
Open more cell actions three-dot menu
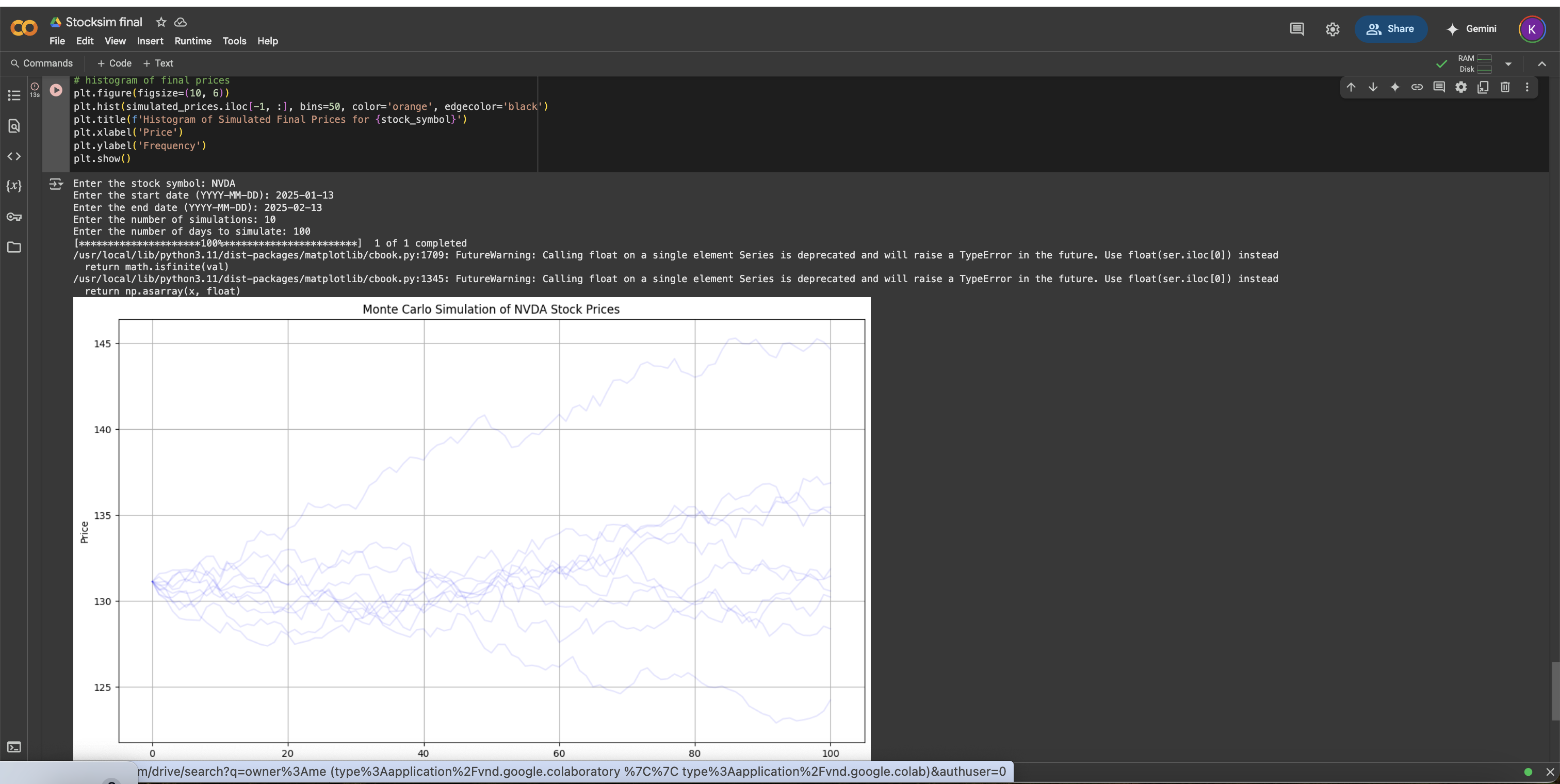click(x=1526, y=87)
